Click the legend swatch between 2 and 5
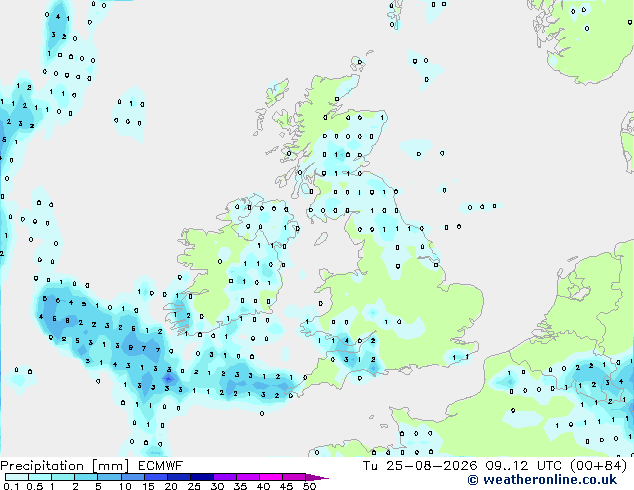Image resolution: width=634 pixels, height=490 pixels. coord(86,477)
